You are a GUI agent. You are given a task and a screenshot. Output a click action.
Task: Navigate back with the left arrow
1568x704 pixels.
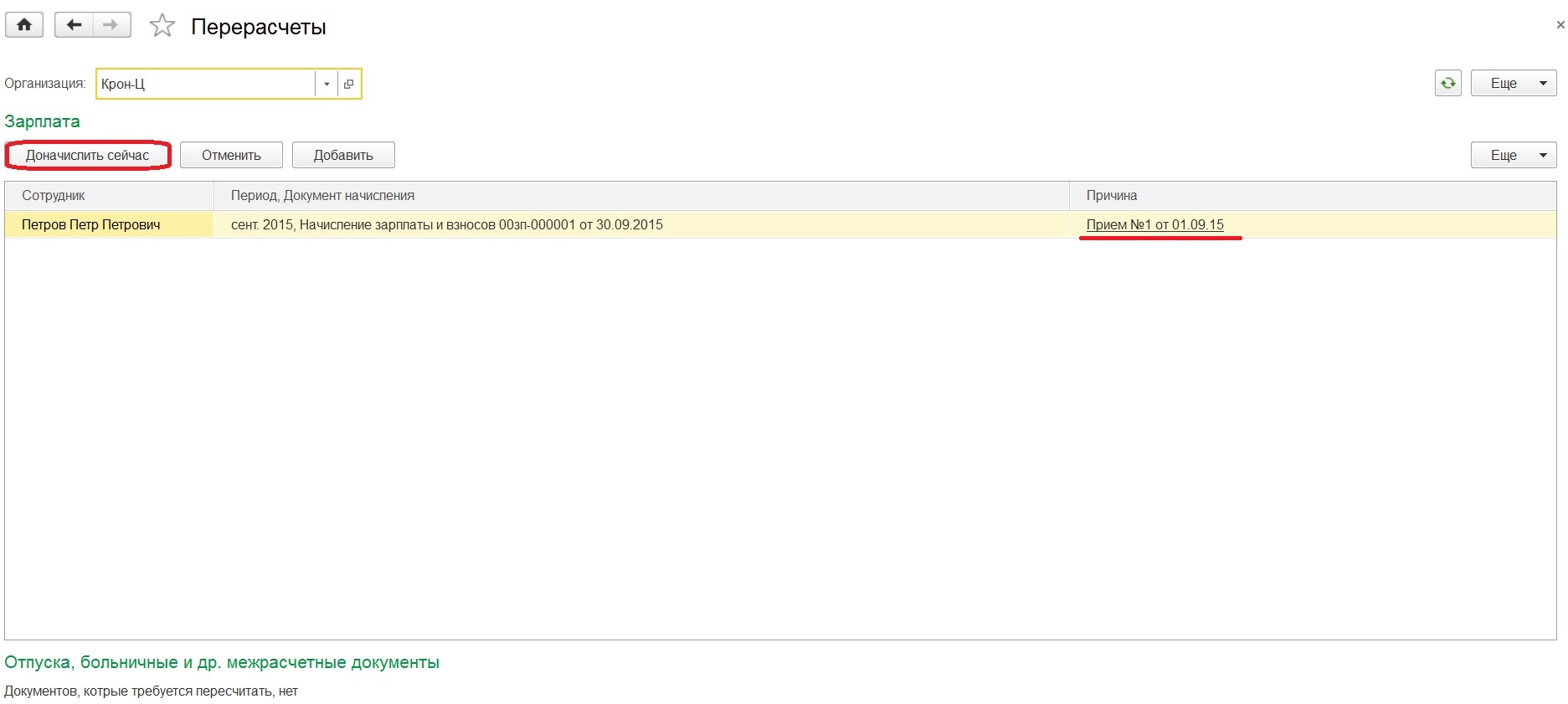[74, 25]
